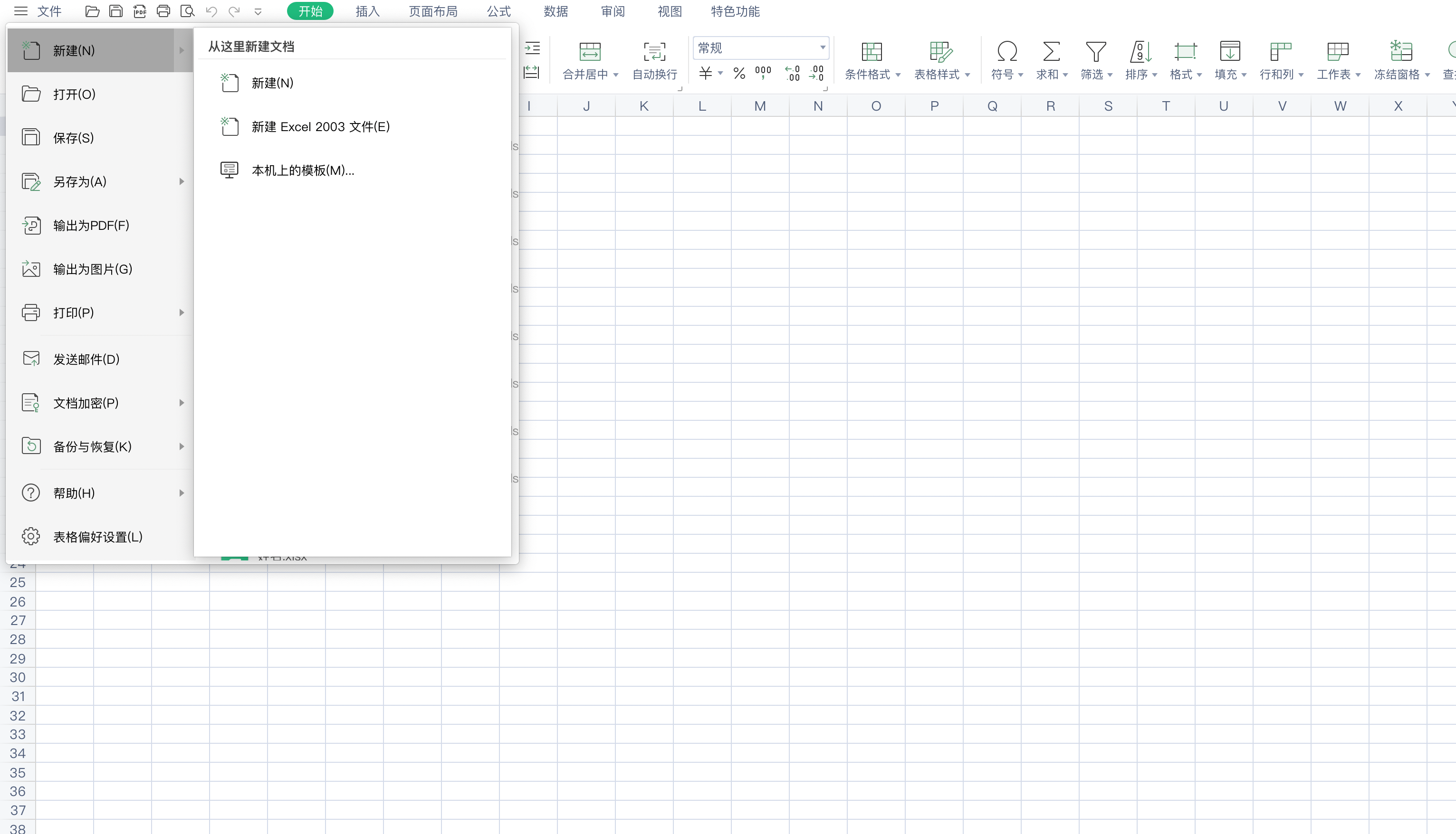
Task: Click the 求和 sigma sum icon
Action: pos(1051,52)
